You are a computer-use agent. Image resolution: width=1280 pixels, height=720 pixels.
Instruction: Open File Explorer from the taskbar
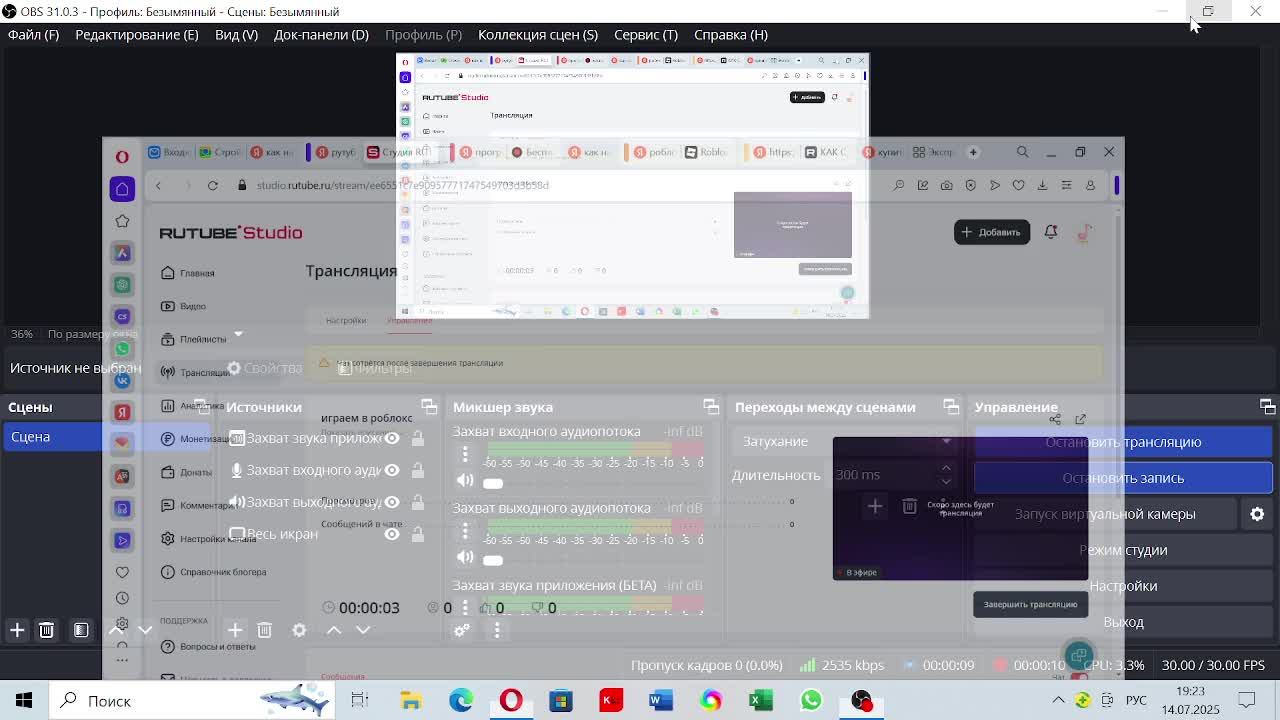(411, 700)
